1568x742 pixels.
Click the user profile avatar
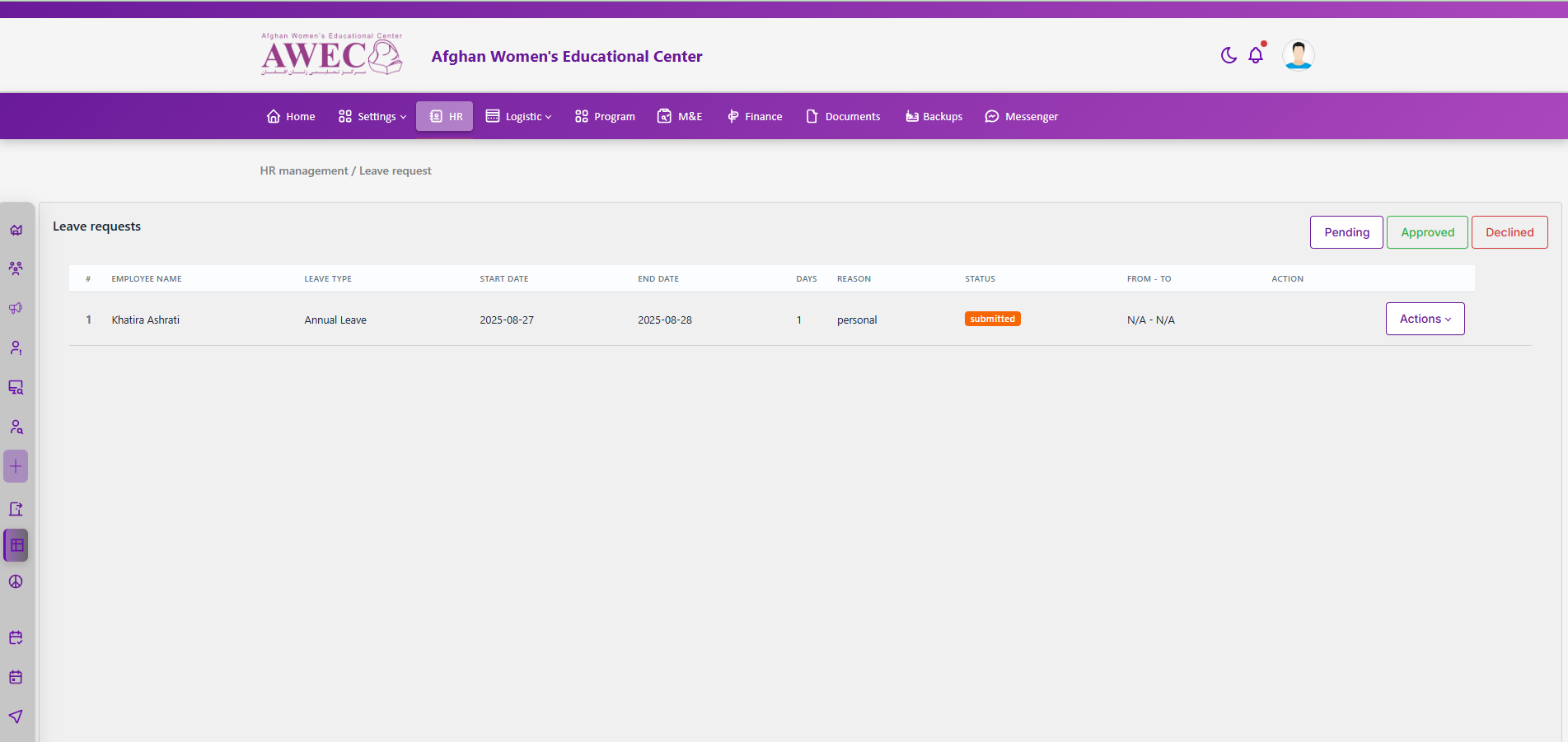click(x=1298, y=55)
